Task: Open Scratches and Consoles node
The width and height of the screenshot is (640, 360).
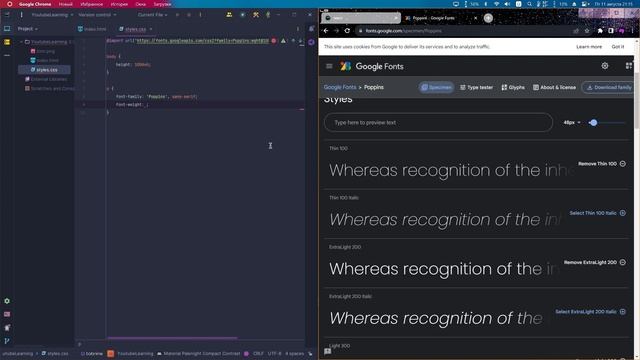Action: (49, 88)
